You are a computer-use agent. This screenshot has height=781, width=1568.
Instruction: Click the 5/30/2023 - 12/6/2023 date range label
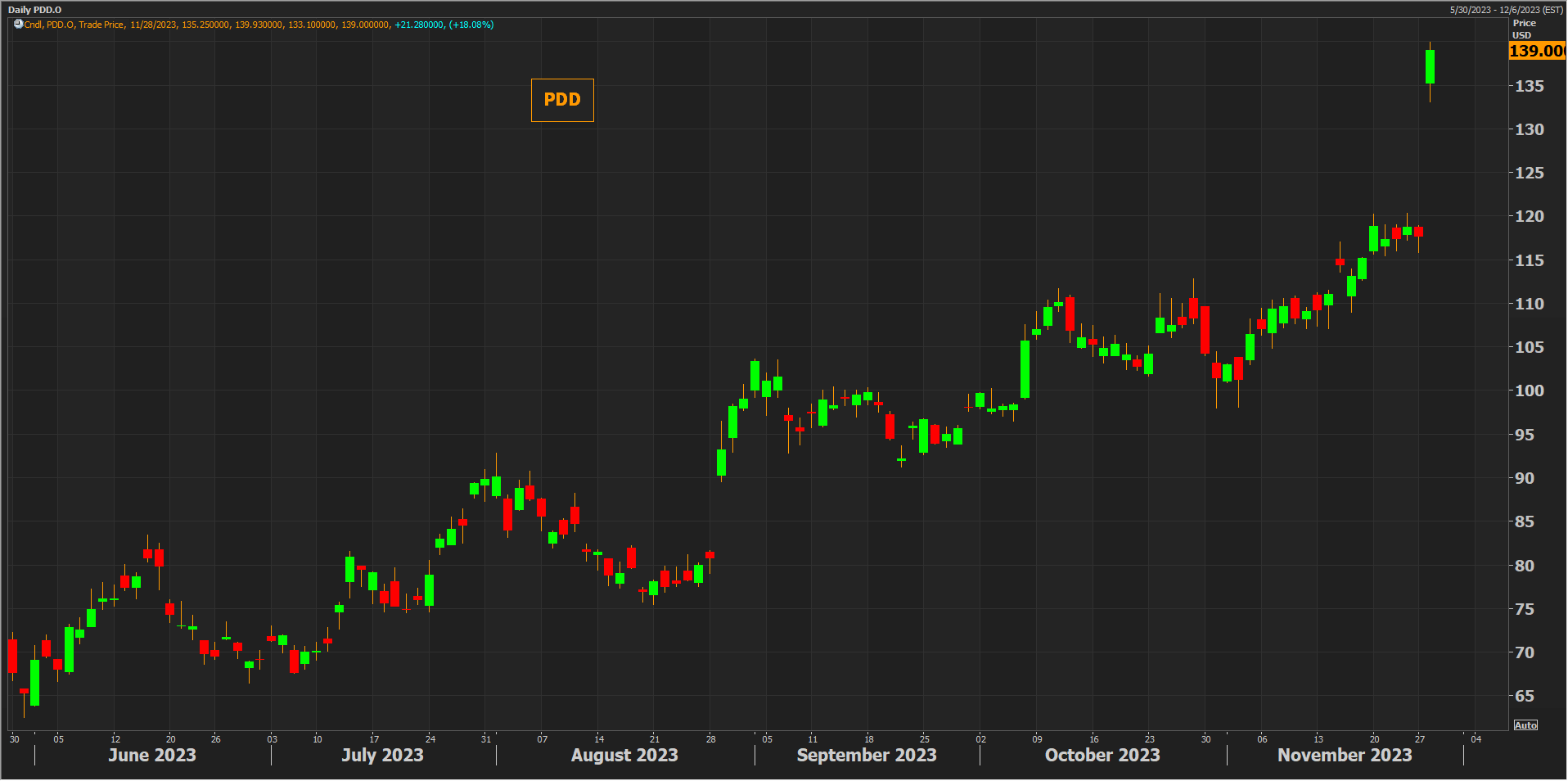point(1506,10)
